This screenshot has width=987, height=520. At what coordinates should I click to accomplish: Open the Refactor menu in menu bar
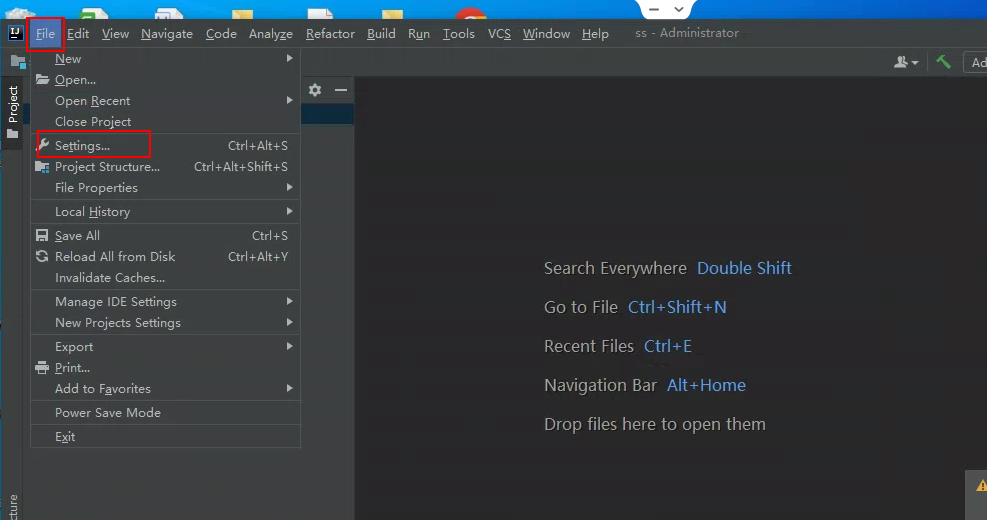(330, 34)
